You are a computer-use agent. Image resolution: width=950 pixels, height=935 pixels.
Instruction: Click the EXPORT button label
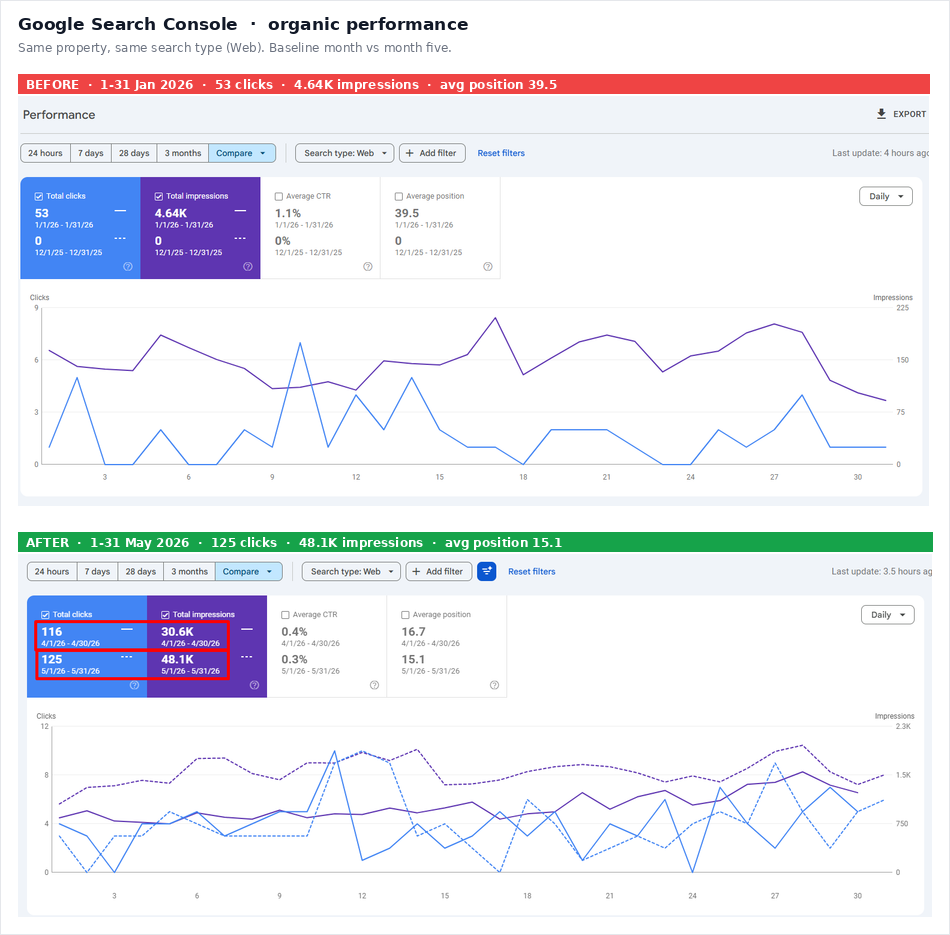click(909, 114)
